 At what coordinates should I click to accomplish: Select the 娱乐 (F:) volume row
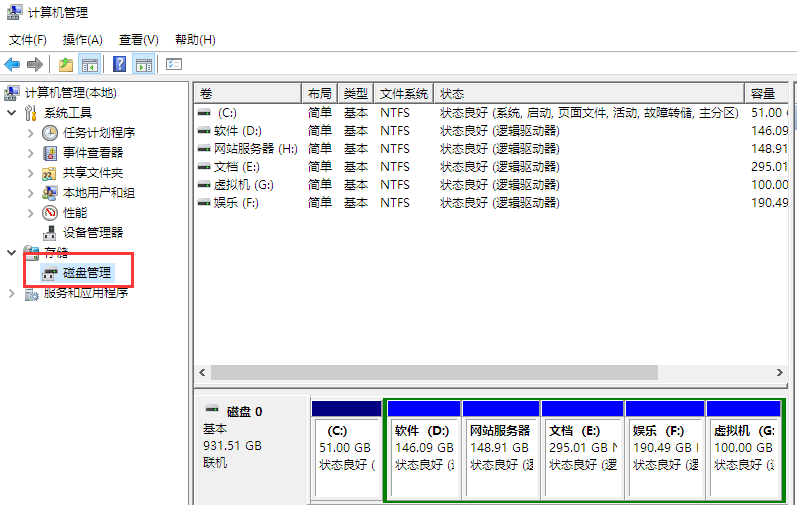point(492,203)
